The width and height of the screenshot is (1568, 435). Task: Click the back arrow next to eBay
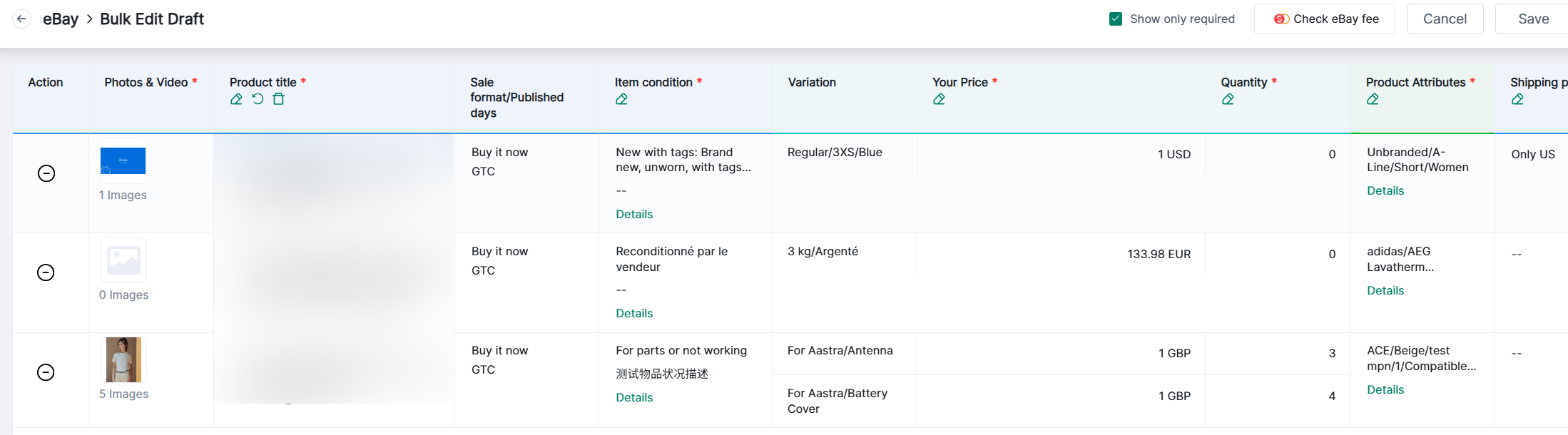pos(22,19)
